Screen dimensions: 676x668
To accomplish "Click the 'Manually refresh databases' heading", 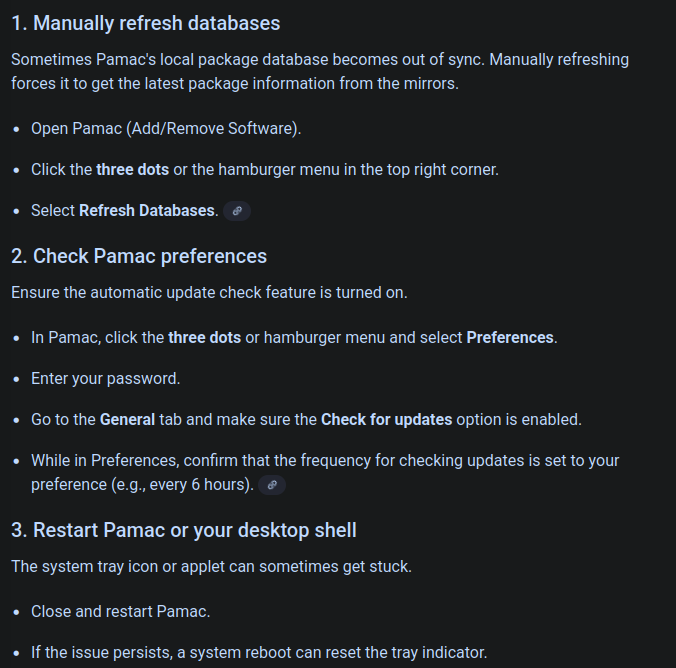I will 145,23.
